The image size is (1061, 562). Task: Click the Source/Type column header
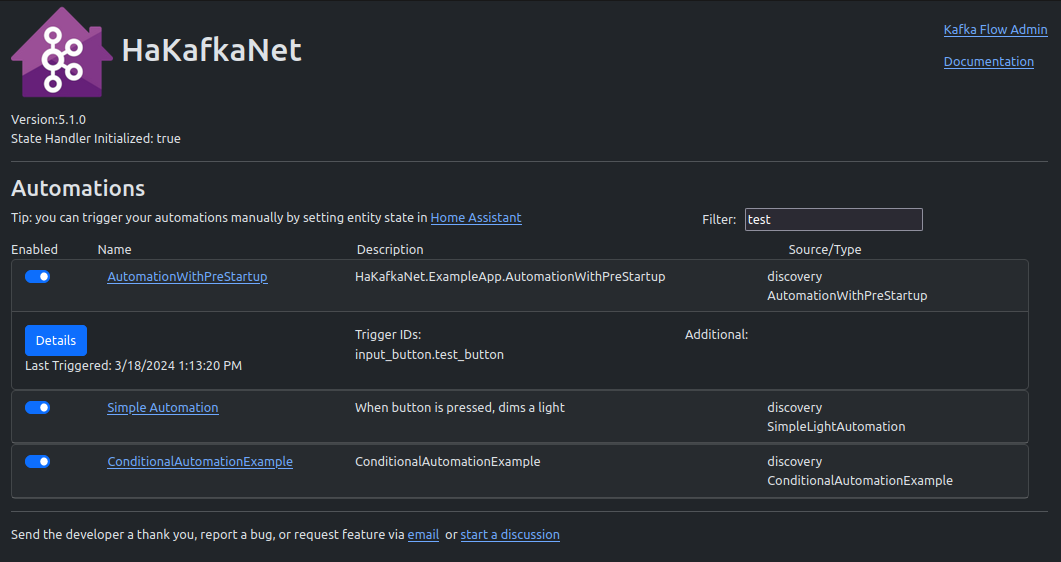(x=825, y=250)
